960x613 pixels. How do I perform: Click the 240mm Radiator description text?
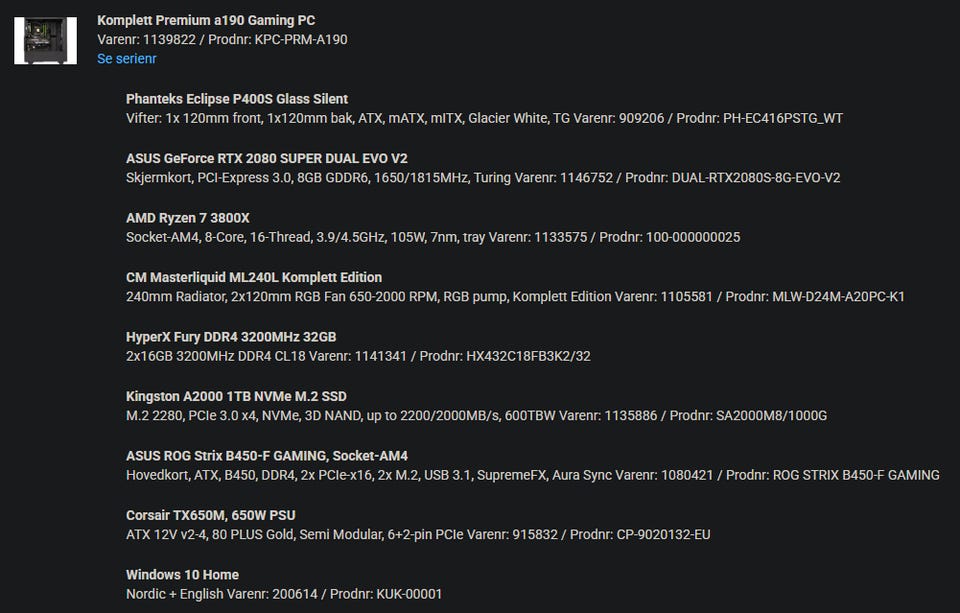click(515, 297)
